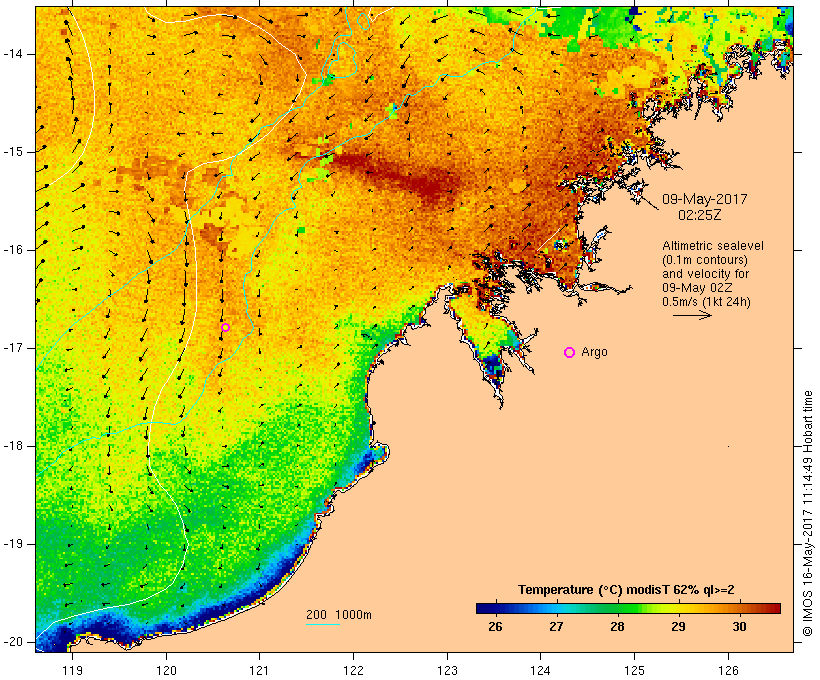Viewport: 820px width, 680px height.
Task: Click the longitude axis label '125'
Action: point(634,670)
